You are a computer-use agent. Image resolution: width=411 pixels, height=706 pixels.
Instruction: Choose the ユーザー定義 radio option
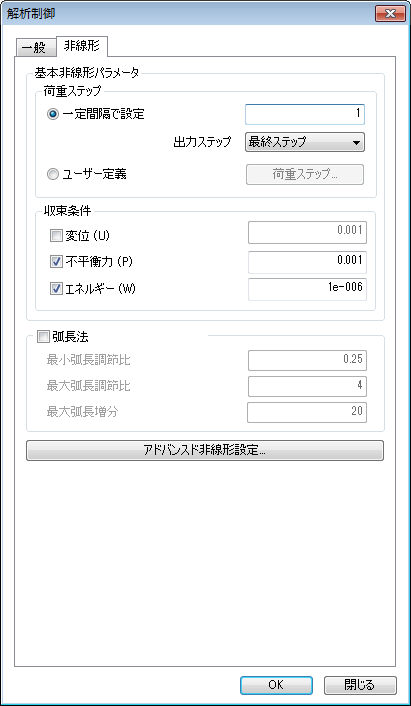(53, 175)
